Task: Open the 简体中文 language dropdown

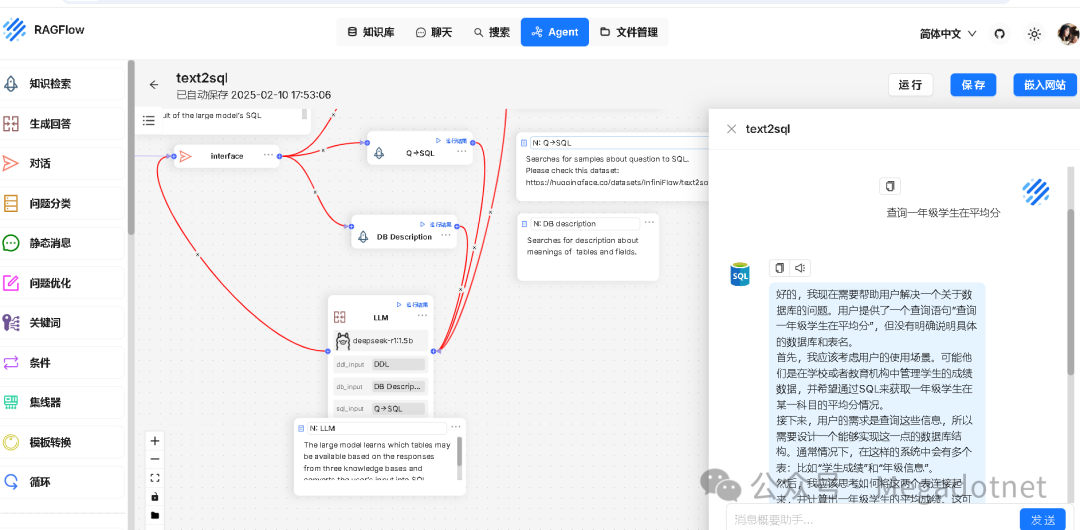Action: [948, 33]
